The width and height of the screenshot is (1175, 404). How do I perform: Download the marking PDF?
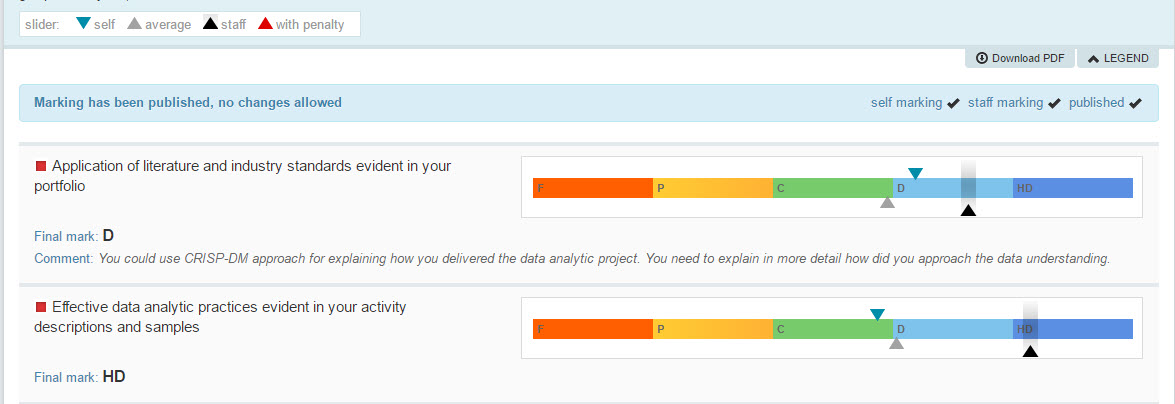click(1020, 58)
